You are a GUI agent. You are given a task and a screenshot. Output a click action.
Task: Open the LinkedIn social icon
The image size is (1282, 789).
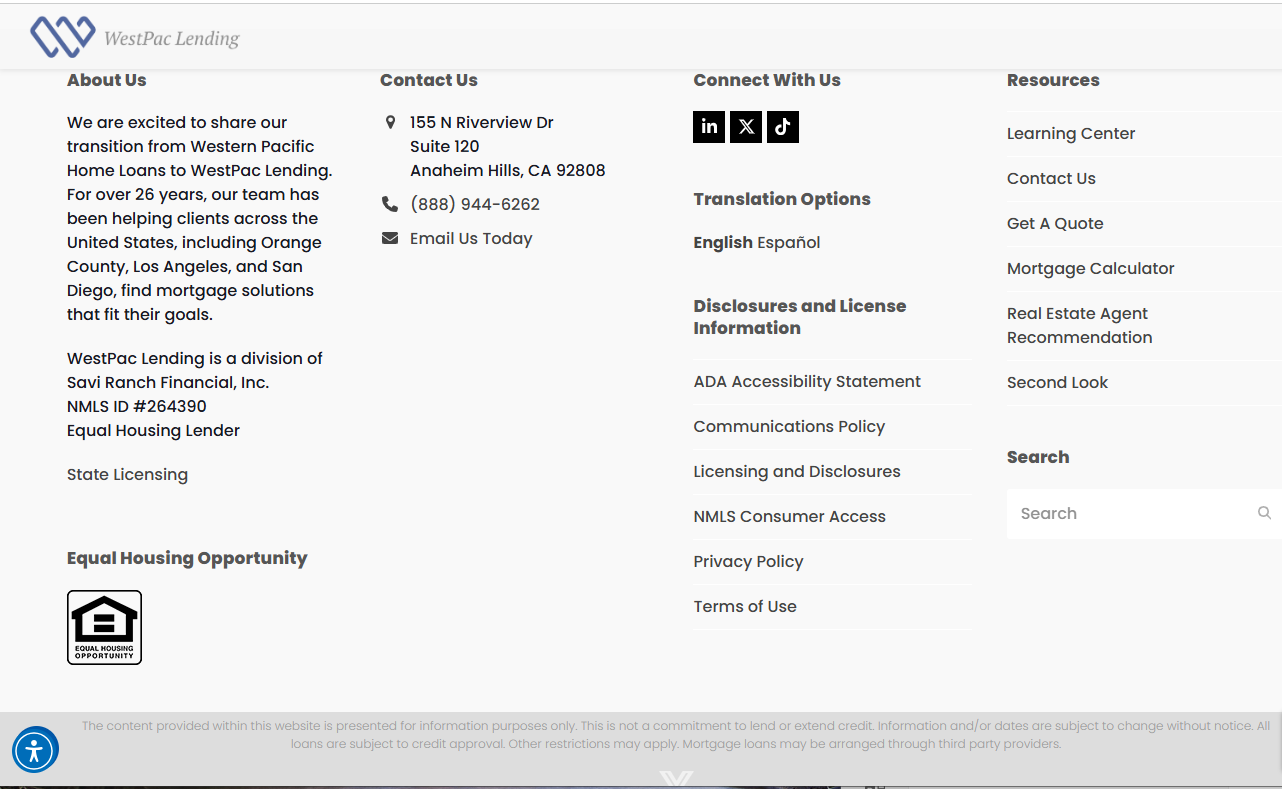[x=709, y=127]
